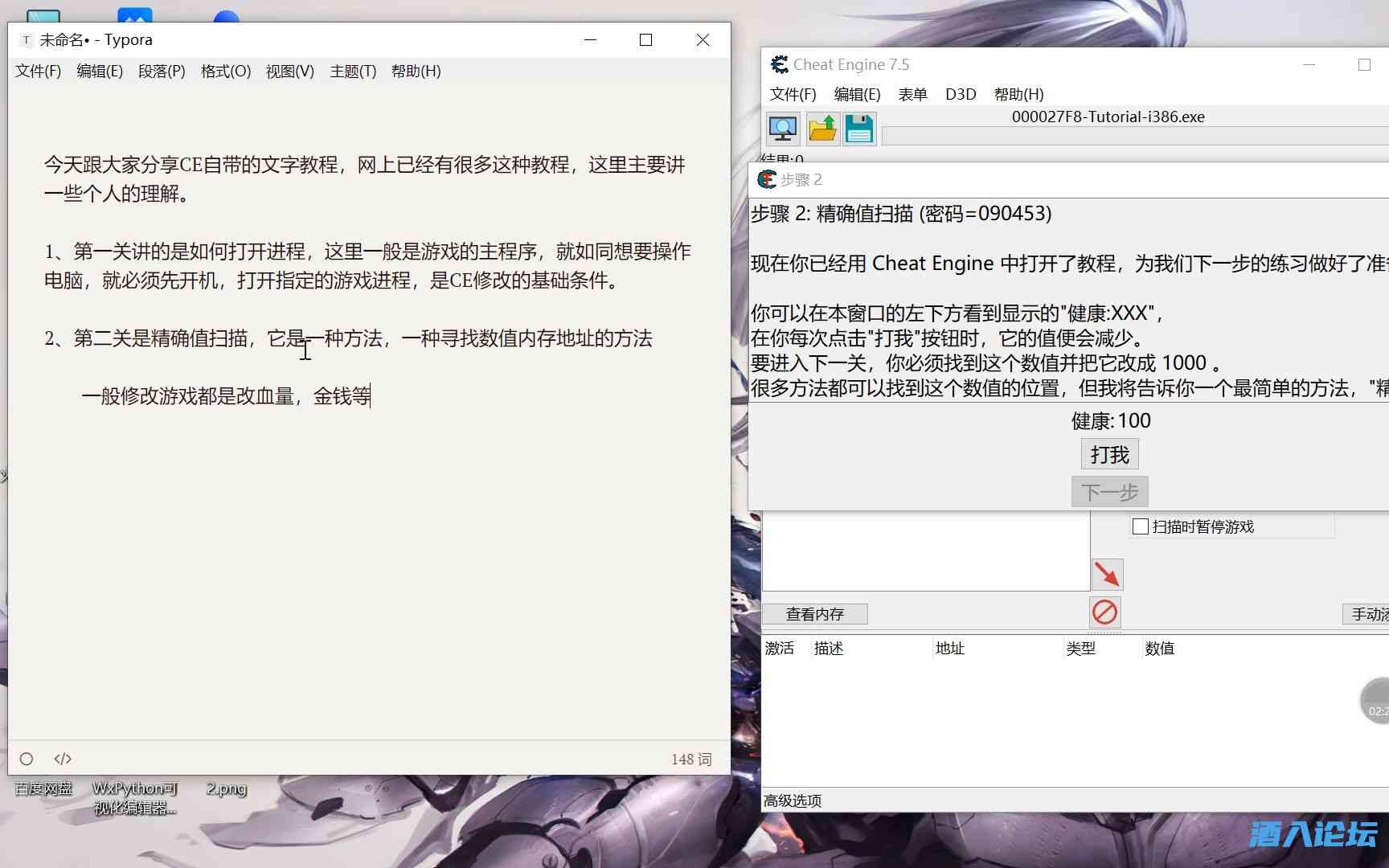Open the 主题(T) menu in Typora
Image resolution: width=1389 pixels, height=868 pixels.
353,72
